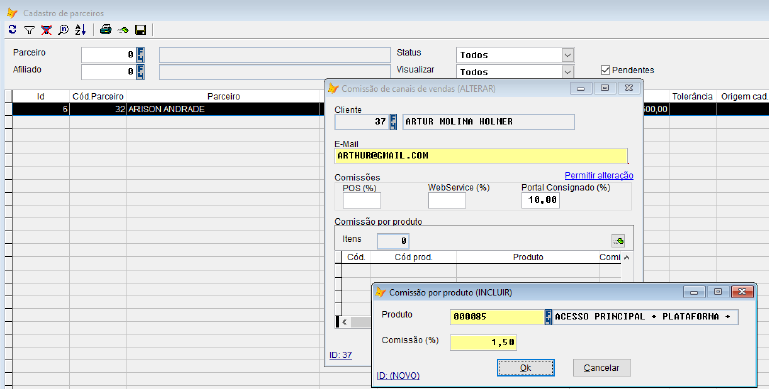Click the Permitir alteração link
The image size is (769, 389).
coord(599,175)
